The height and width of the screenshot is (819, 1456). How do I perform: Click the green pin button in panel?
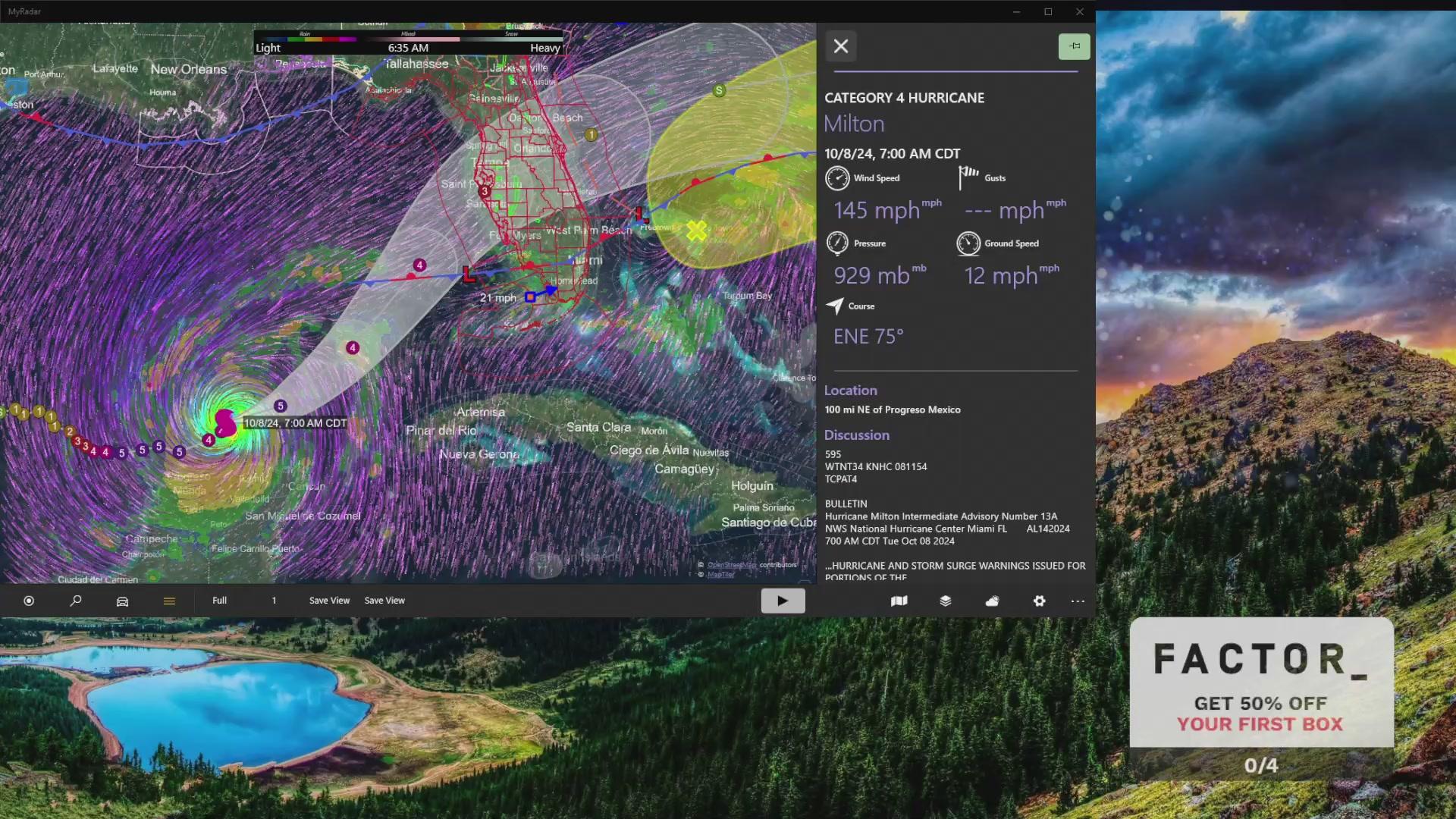tap(1075, 46)
